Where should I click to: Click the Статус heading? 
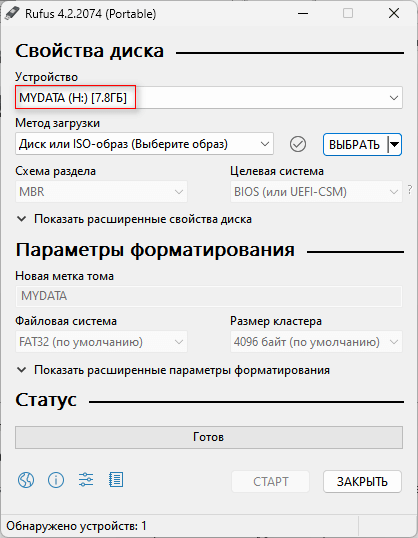pos(46,400)
